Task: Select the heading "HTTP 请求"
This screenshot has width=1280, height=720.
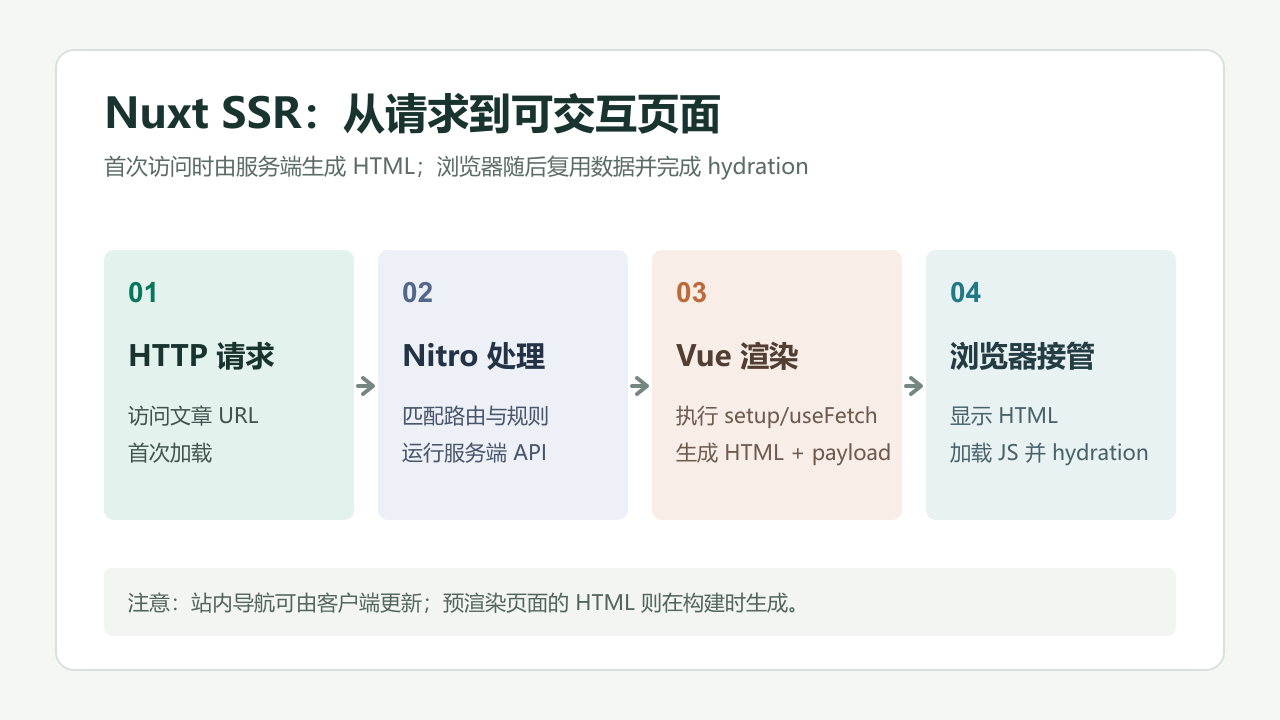Action: pos(201,356)
